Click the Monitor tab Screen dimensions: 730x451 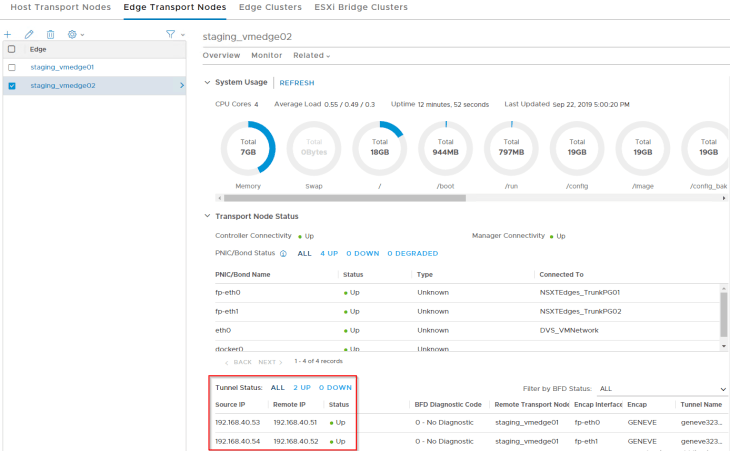tap(266, 55)
